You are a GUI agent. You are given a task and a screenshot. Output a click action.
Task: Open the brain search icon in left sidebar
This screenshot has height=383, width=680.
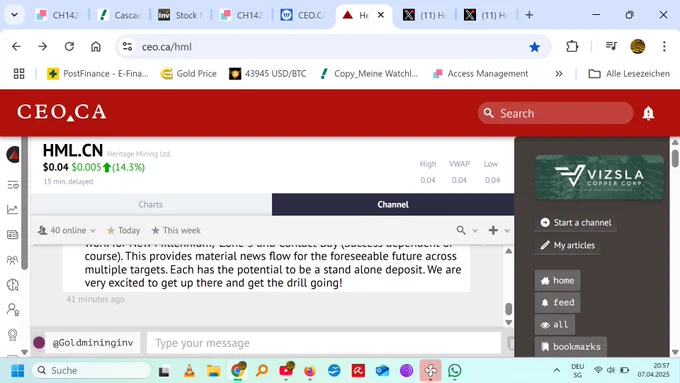(x=13, y=285)
